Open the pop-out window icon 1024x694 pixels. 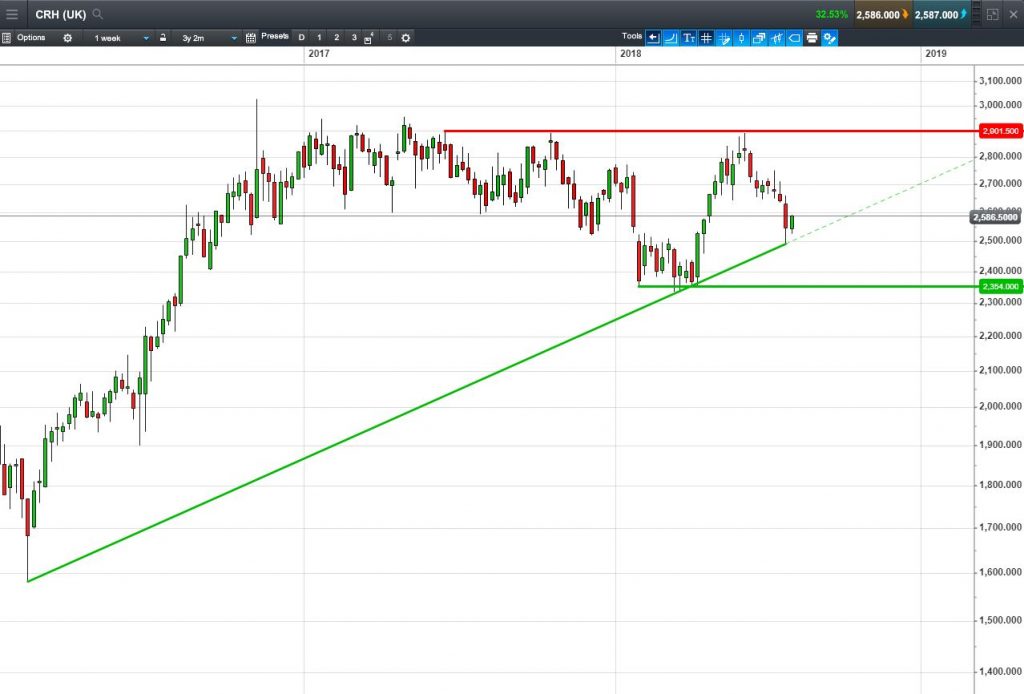pyautogui.click(x=992, y=14)
